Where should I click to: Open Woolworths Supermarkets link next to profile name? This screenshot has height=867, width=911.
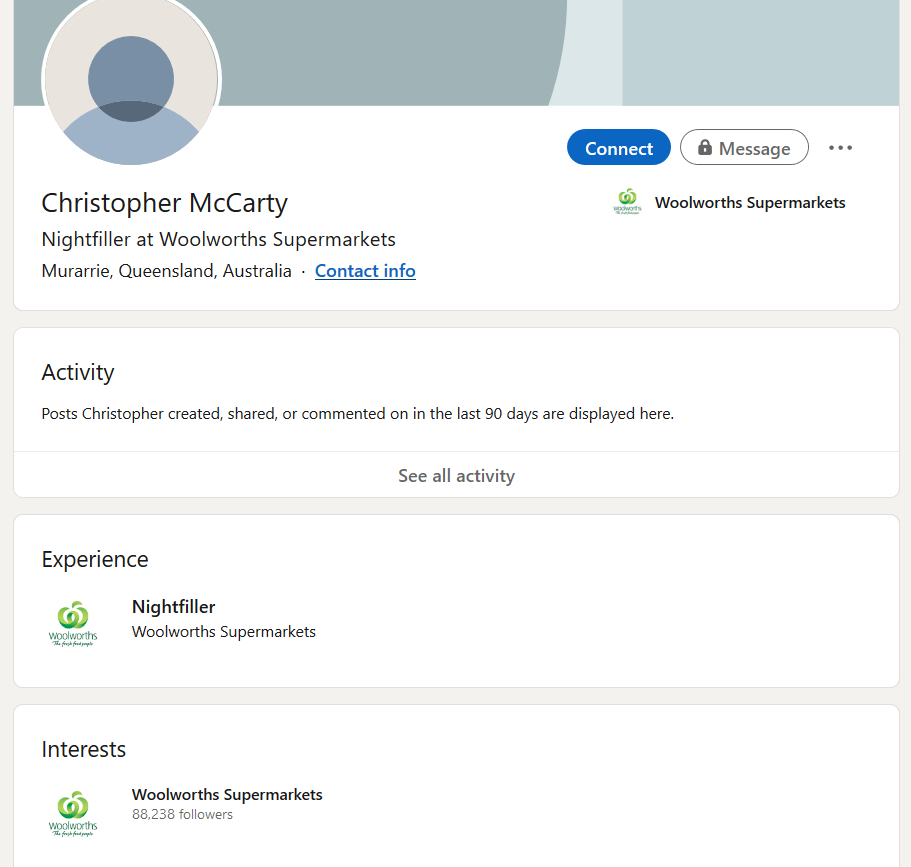750,202
